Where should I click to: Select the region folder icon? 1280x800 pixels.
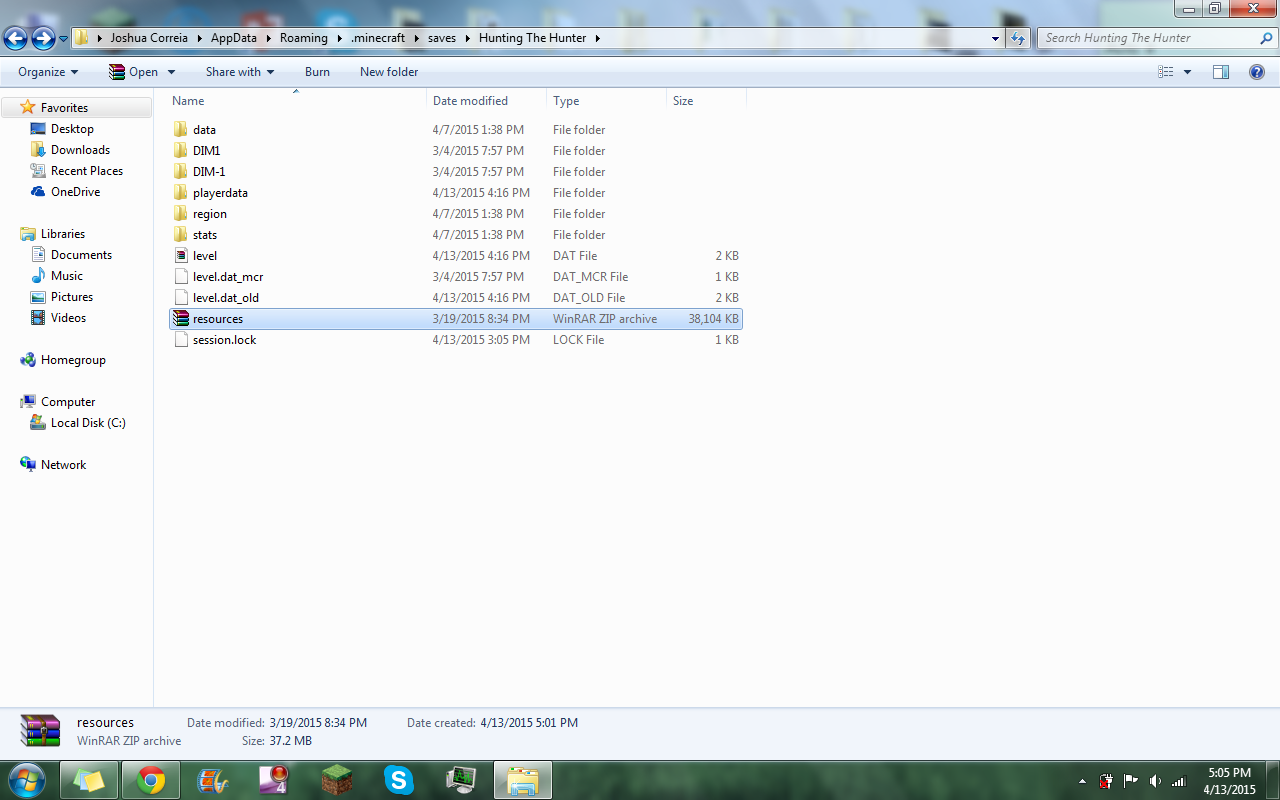pos(180,214)
